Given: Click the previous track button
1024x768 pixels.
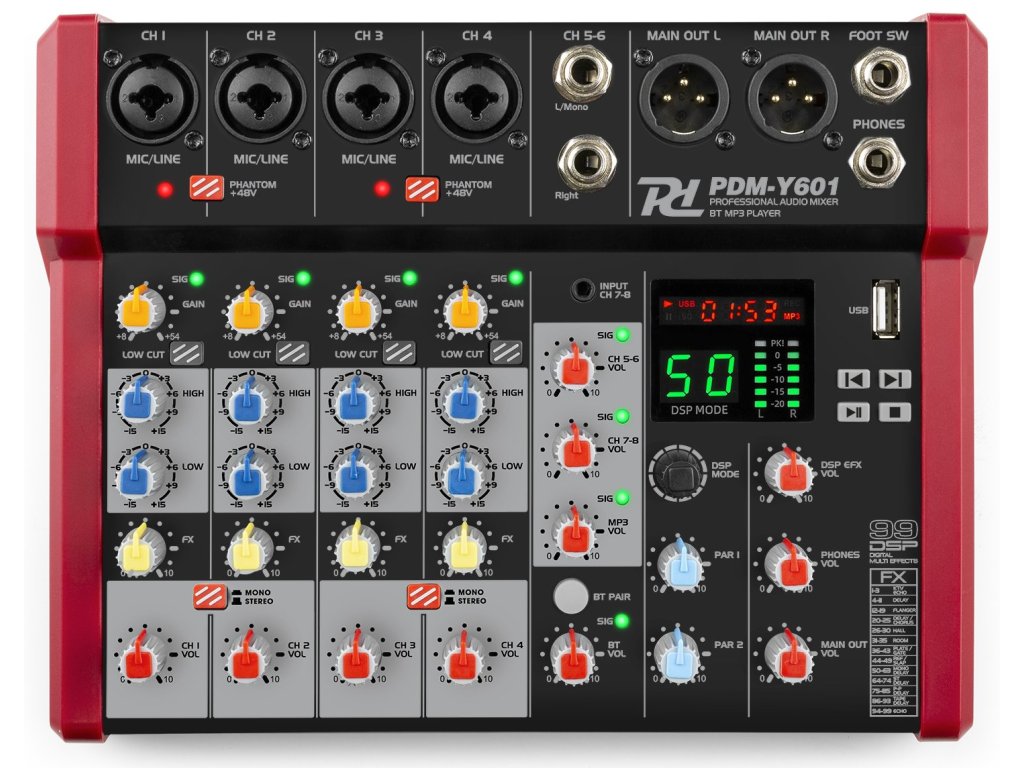Looking at the screenshot, I should click(854, 379).
